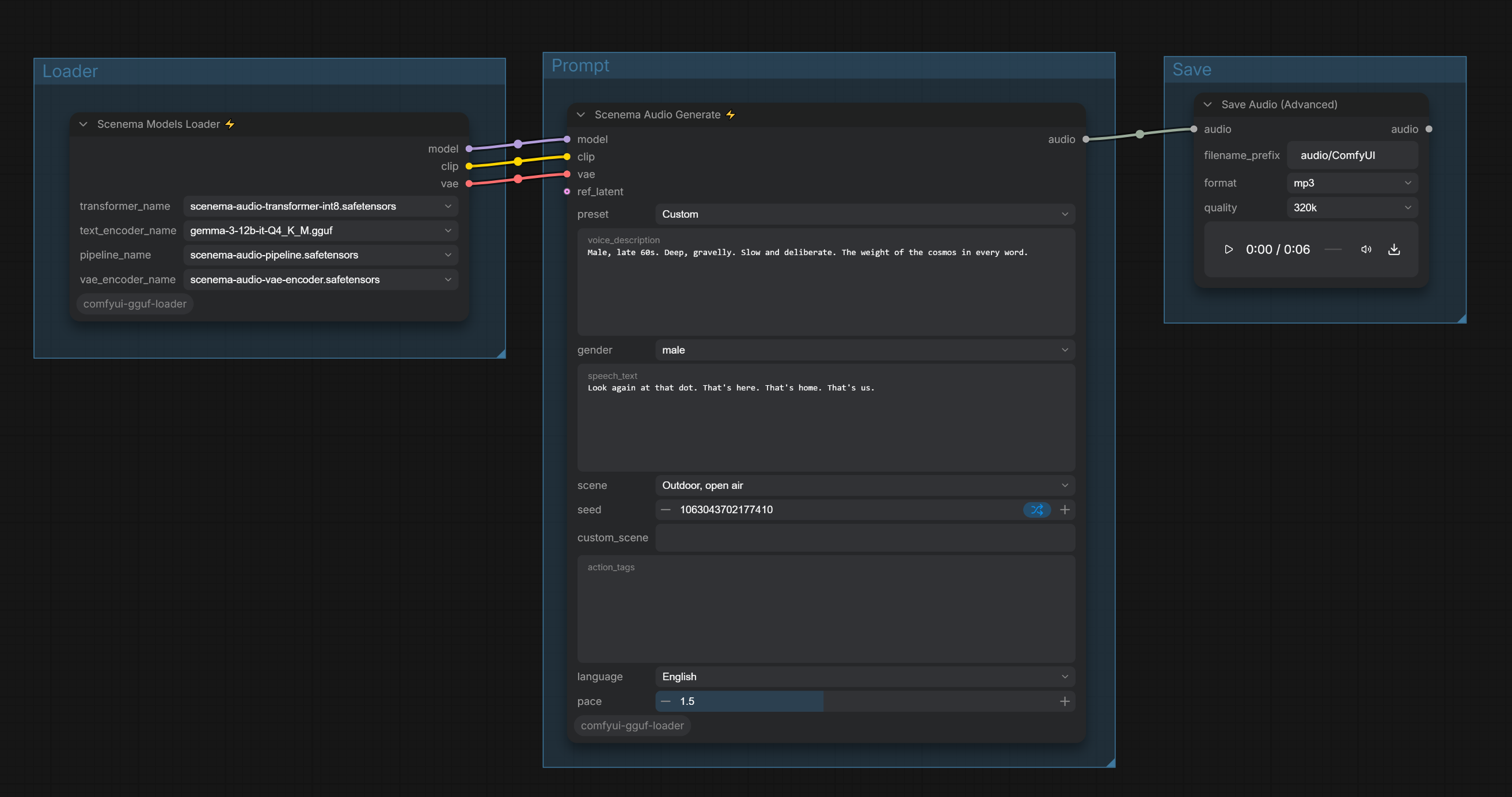
Task: Click the model output port on Loader
Action: point(469,149)
